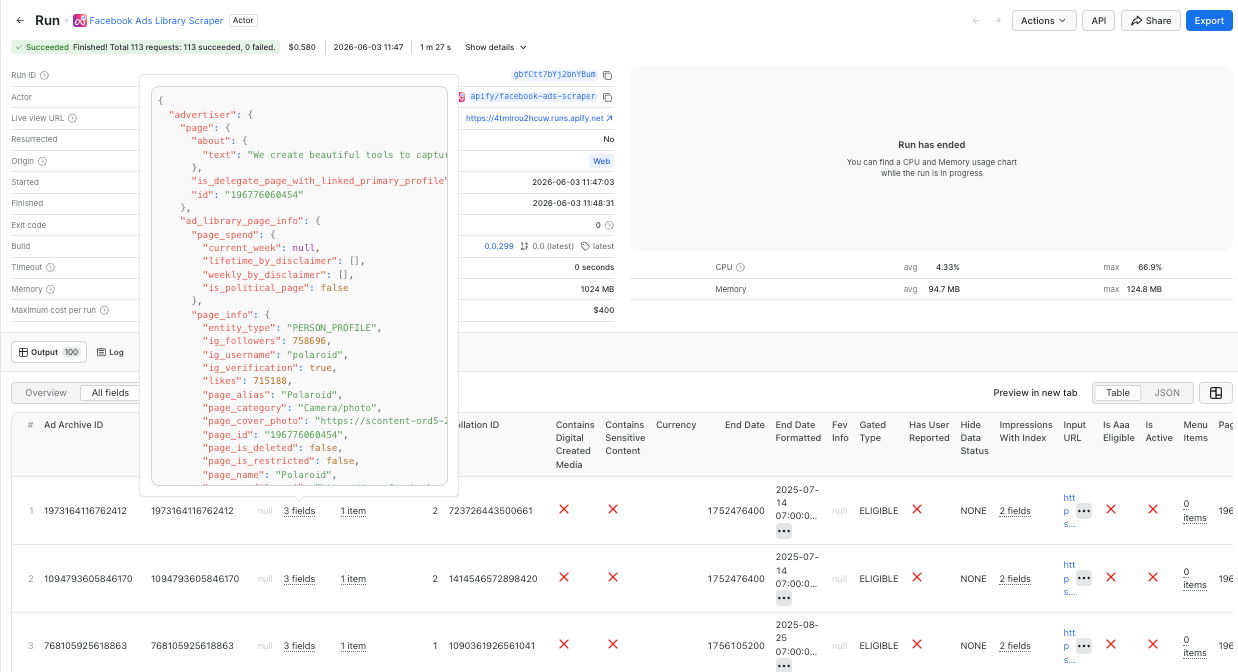Open Run ID info tooltip icon

tap(44, 75)
